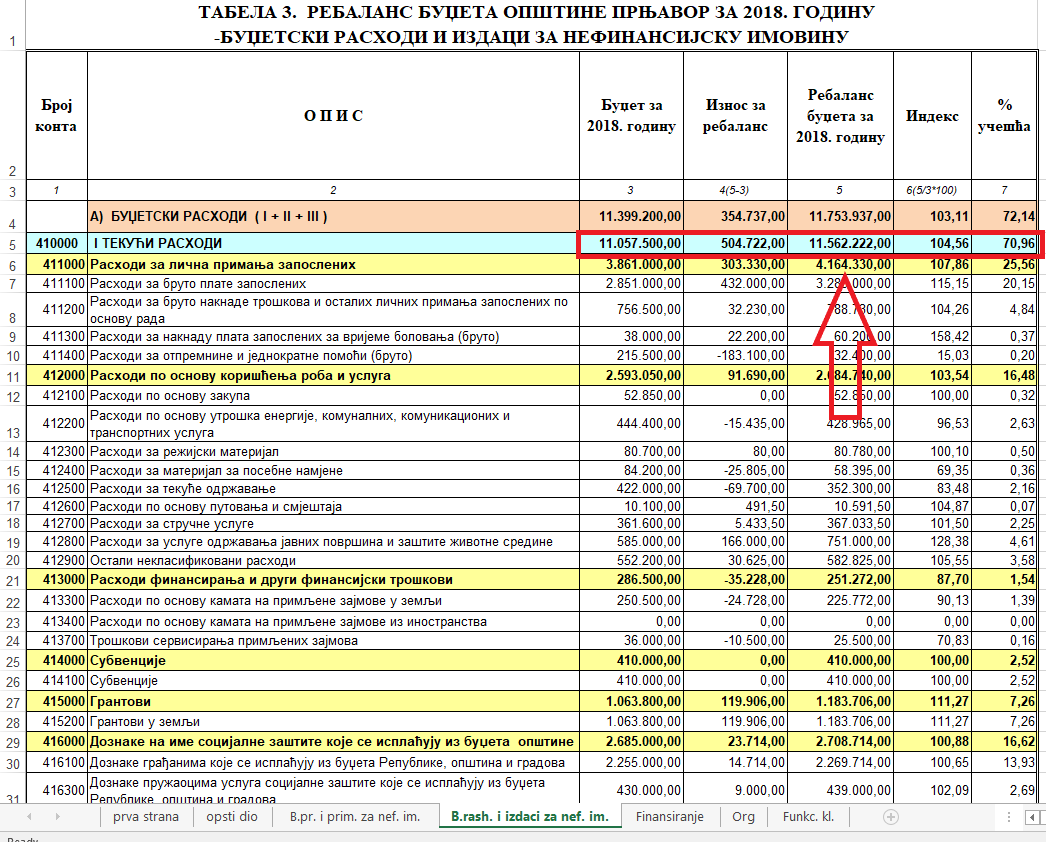Select the '2.269.714,00' cell

point(841,763)
